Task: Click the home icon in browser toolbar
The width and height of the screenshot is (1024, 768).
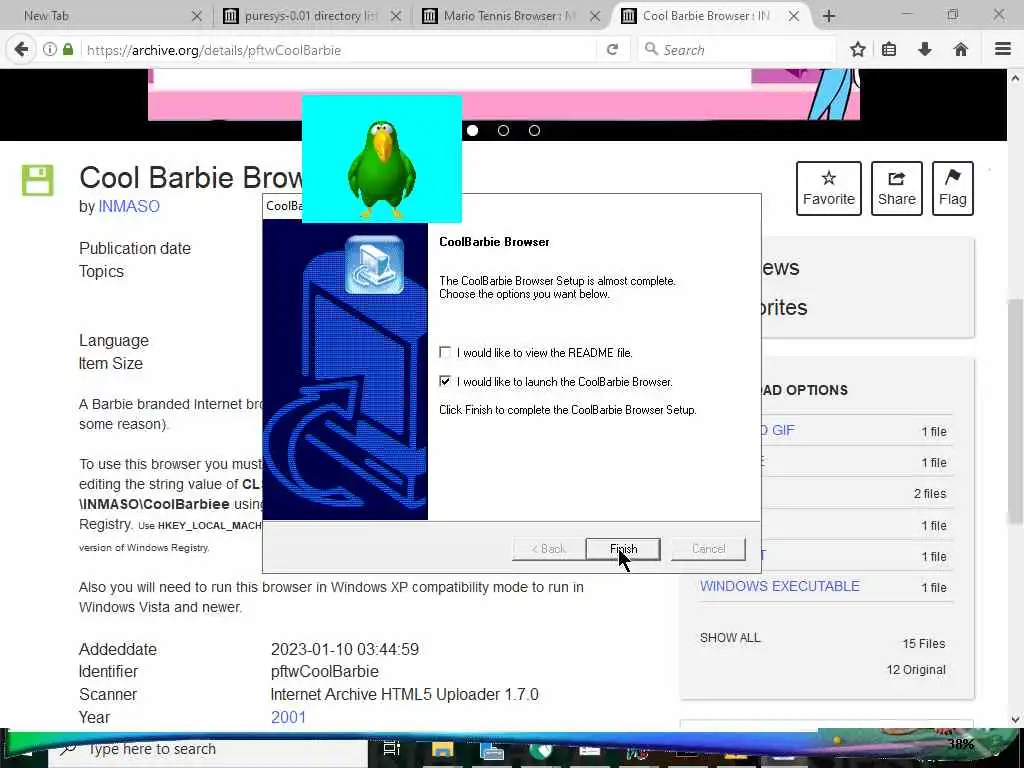Action: (x=961, y=50)
